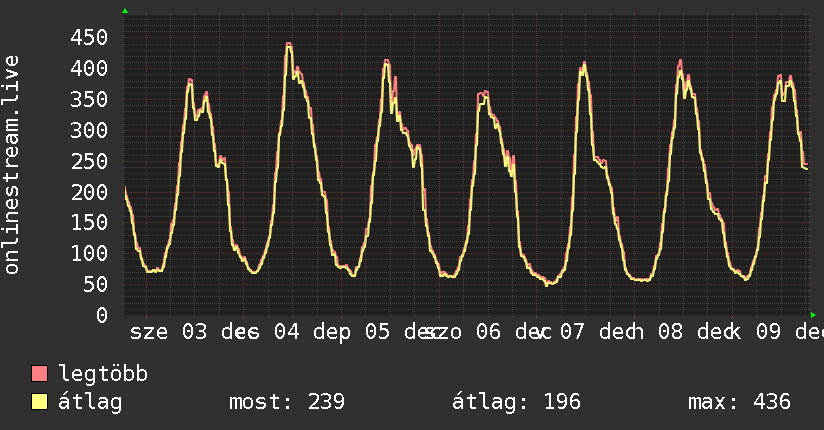824x430 pixels.
Task: Click the green arrow atop the y-axis
Action: click(x=125, y=11)
